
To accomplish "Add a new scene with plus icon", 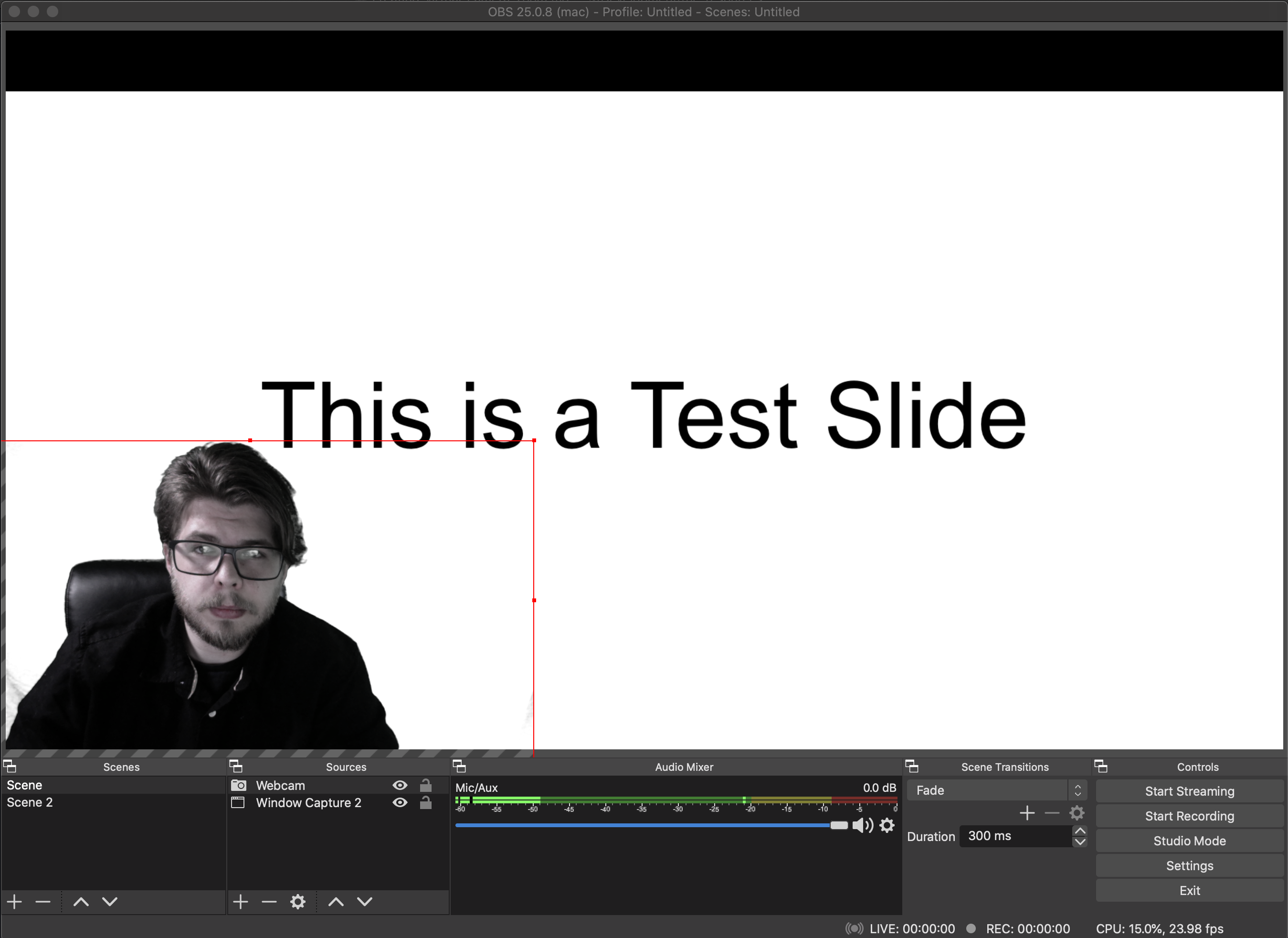I will tap(15, 902).
